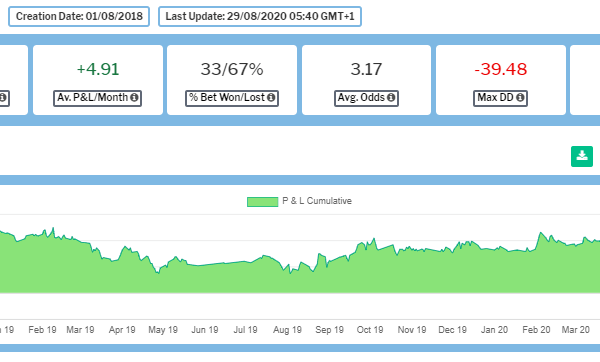Click info icon beside % Bet Won/Lost
The image size is (600, 362).
[271, 98]
